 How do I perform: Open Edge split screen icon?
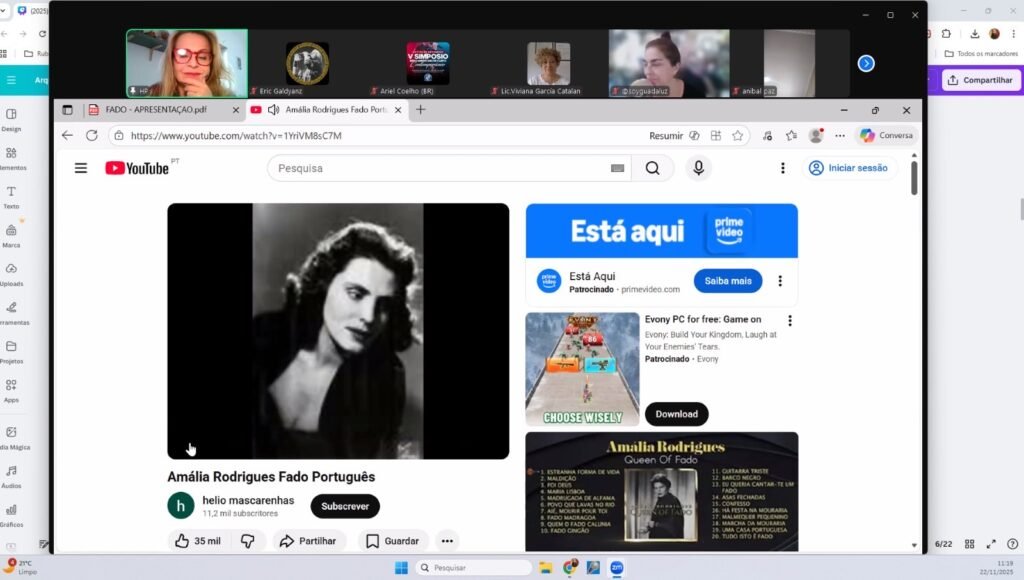coord(716,135)
